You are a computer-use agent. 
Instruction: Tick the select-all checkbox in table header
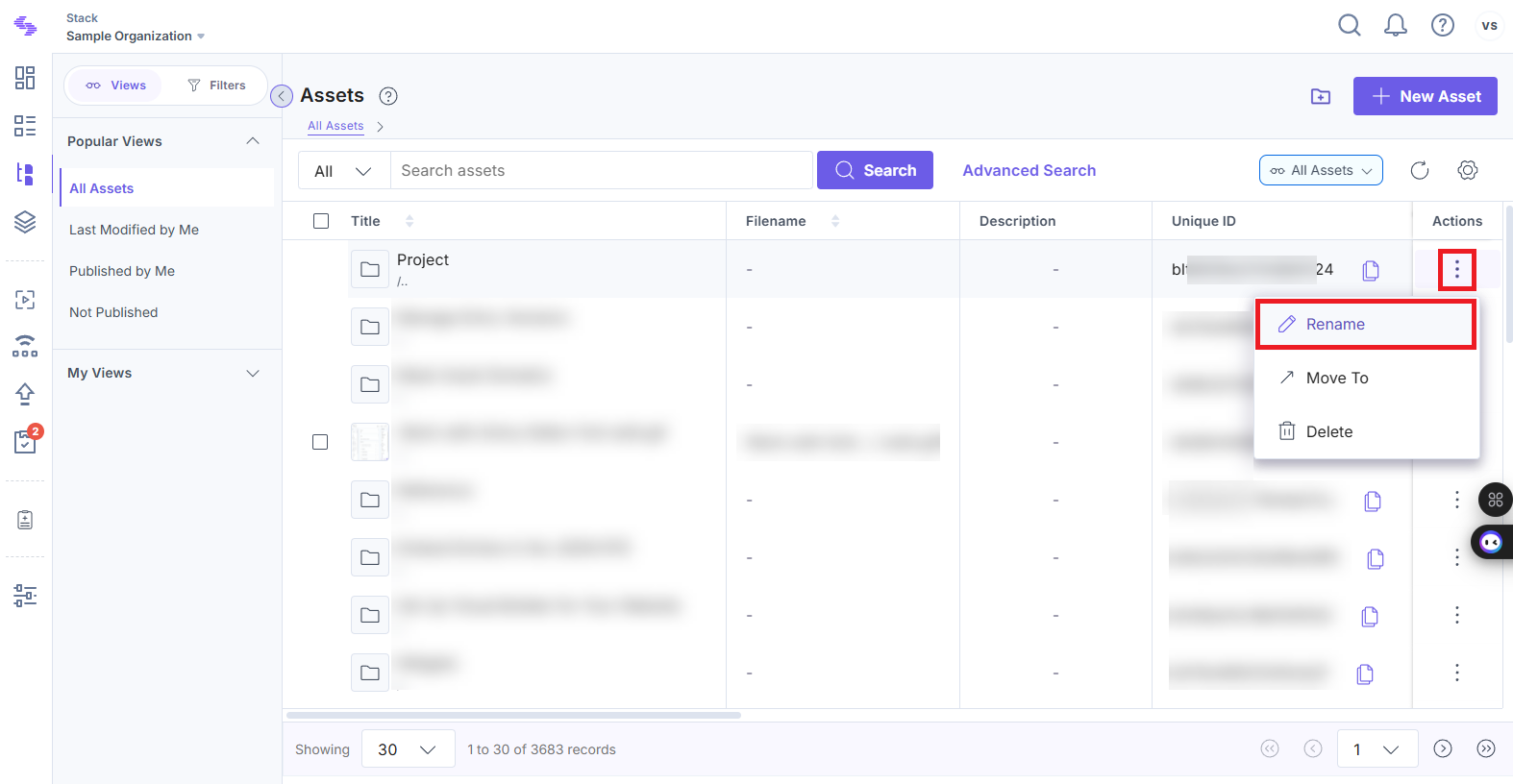(321, 221)
